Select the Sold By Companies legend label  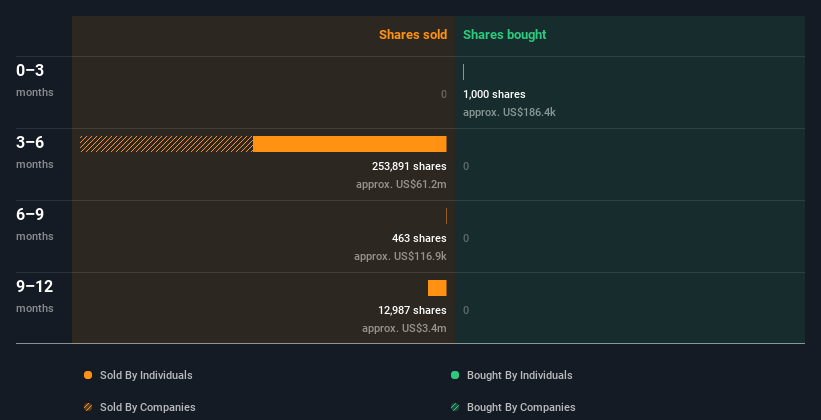[148, 407]
